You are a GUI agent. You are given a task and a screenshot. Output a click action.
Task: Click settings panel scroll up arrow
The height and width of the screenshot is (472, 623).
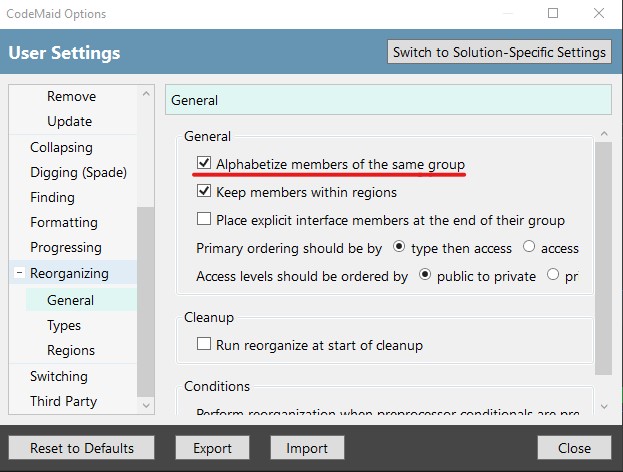click(x=604, y=134)
